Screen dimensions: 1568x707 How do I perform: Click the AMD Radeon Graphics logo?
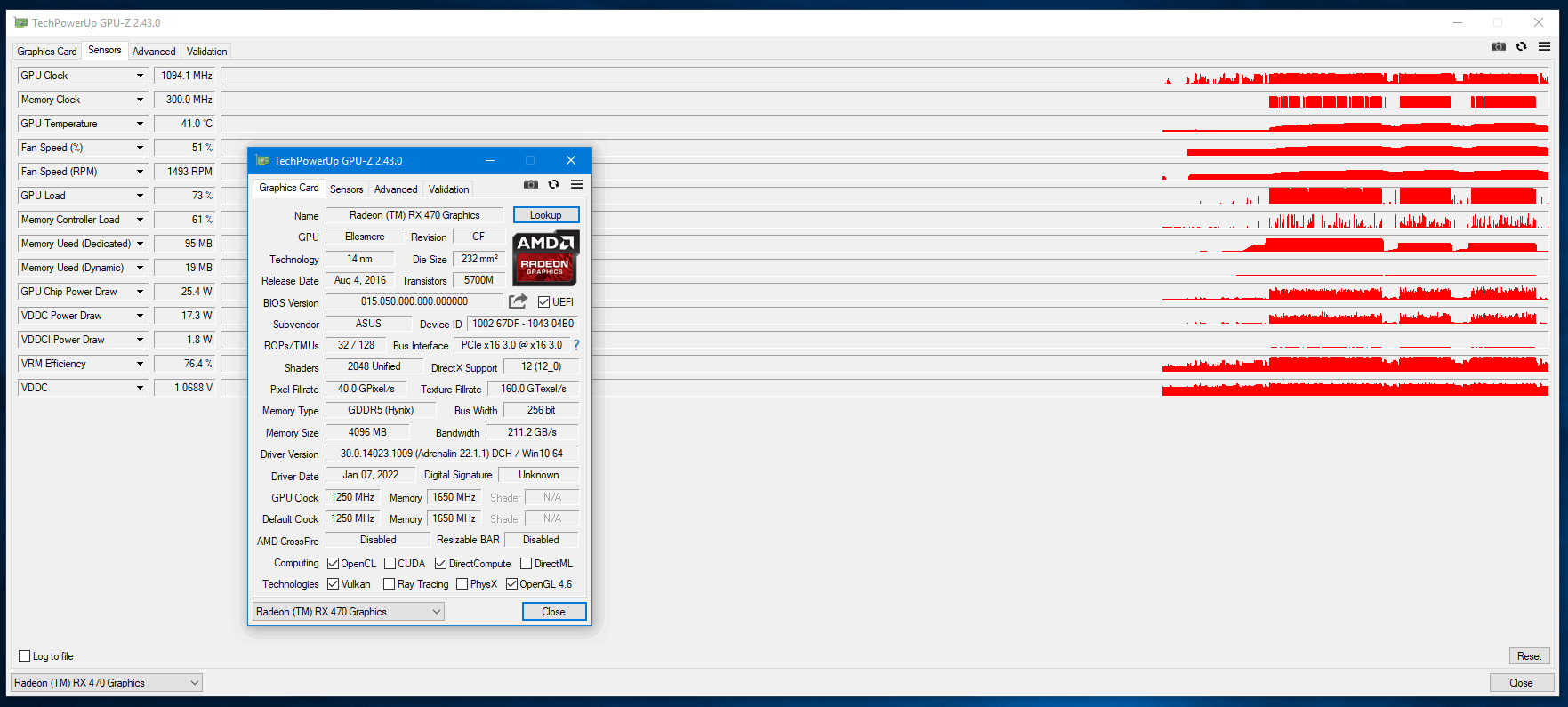pyautogui.click(x=546, y=258)
